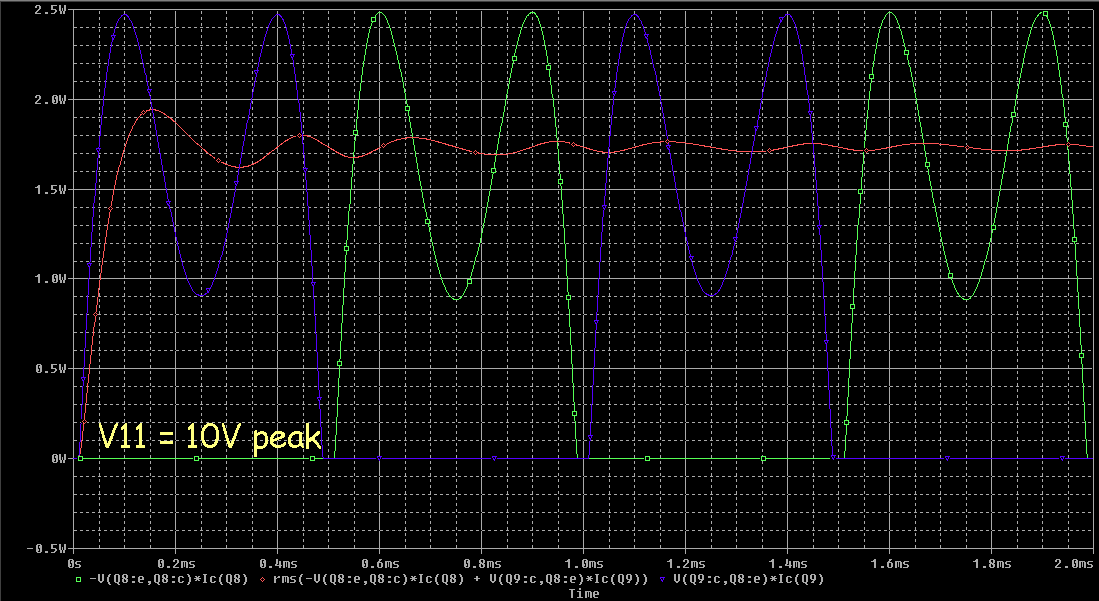Viewport: 1099px width, 601px height.
Task: Click the 0.2ms x-axis label
Action: point(177,564)
